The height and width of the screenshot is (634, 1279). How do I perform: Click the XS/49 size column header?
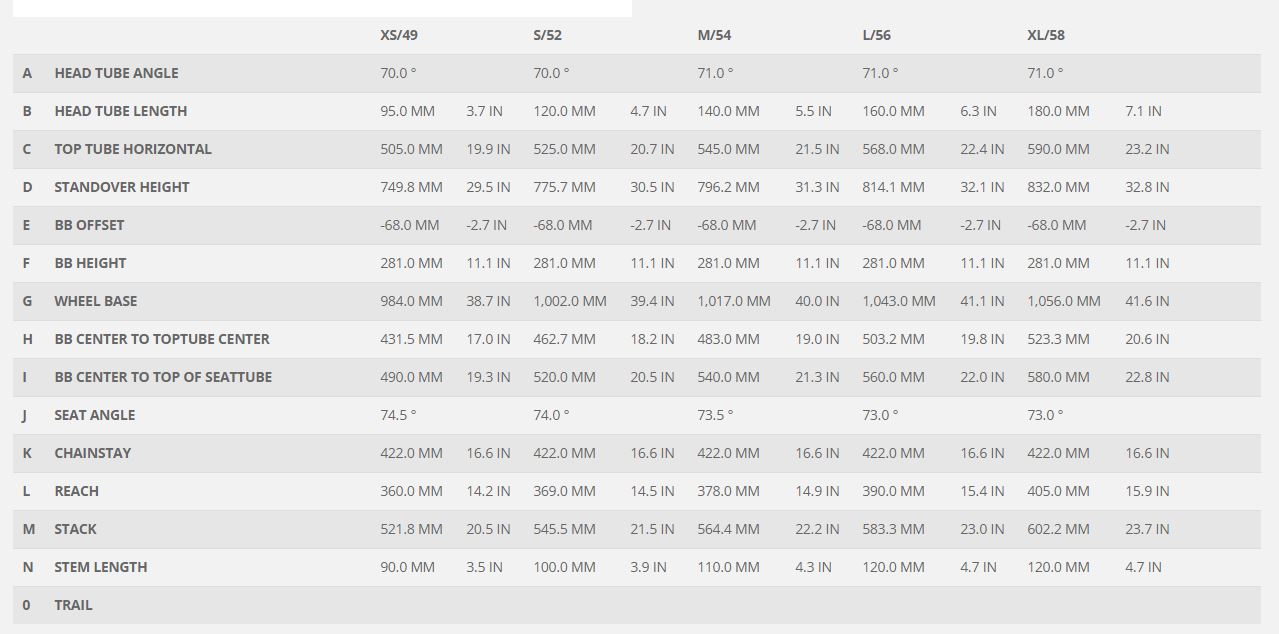tap(399, 35)
